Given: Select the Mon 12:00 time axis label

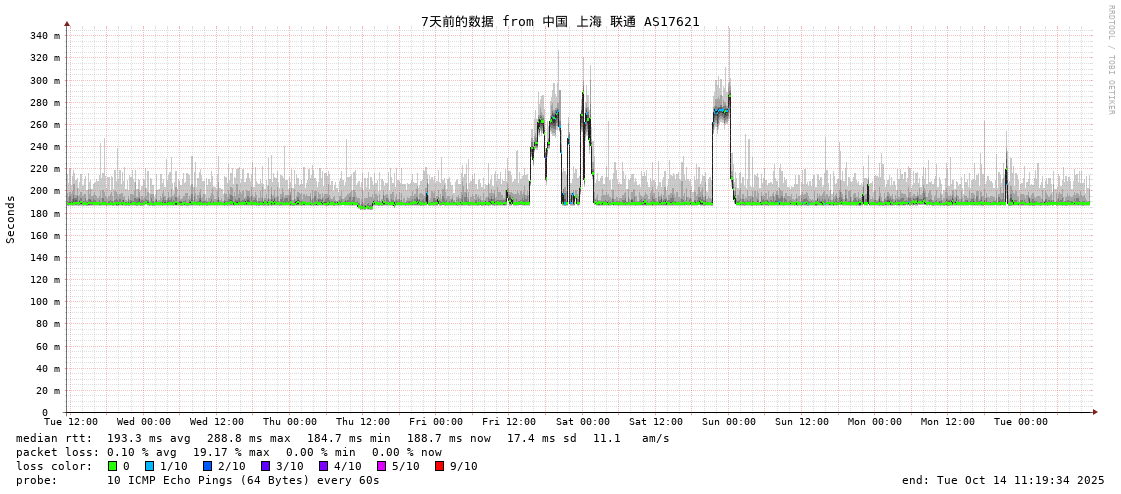Looking at the screenshot, I should click(947, 422).
